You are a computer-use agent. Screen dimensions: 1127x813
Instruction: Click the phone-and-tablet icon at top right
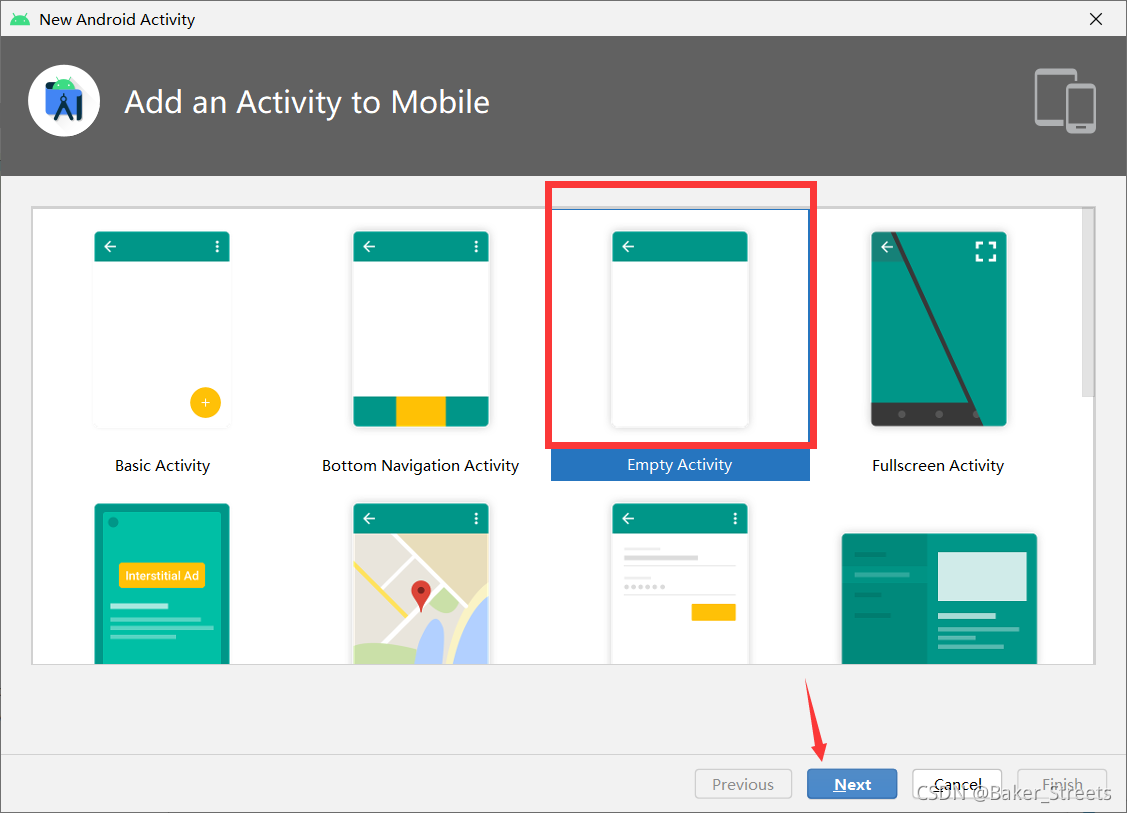coord(1064,101)
